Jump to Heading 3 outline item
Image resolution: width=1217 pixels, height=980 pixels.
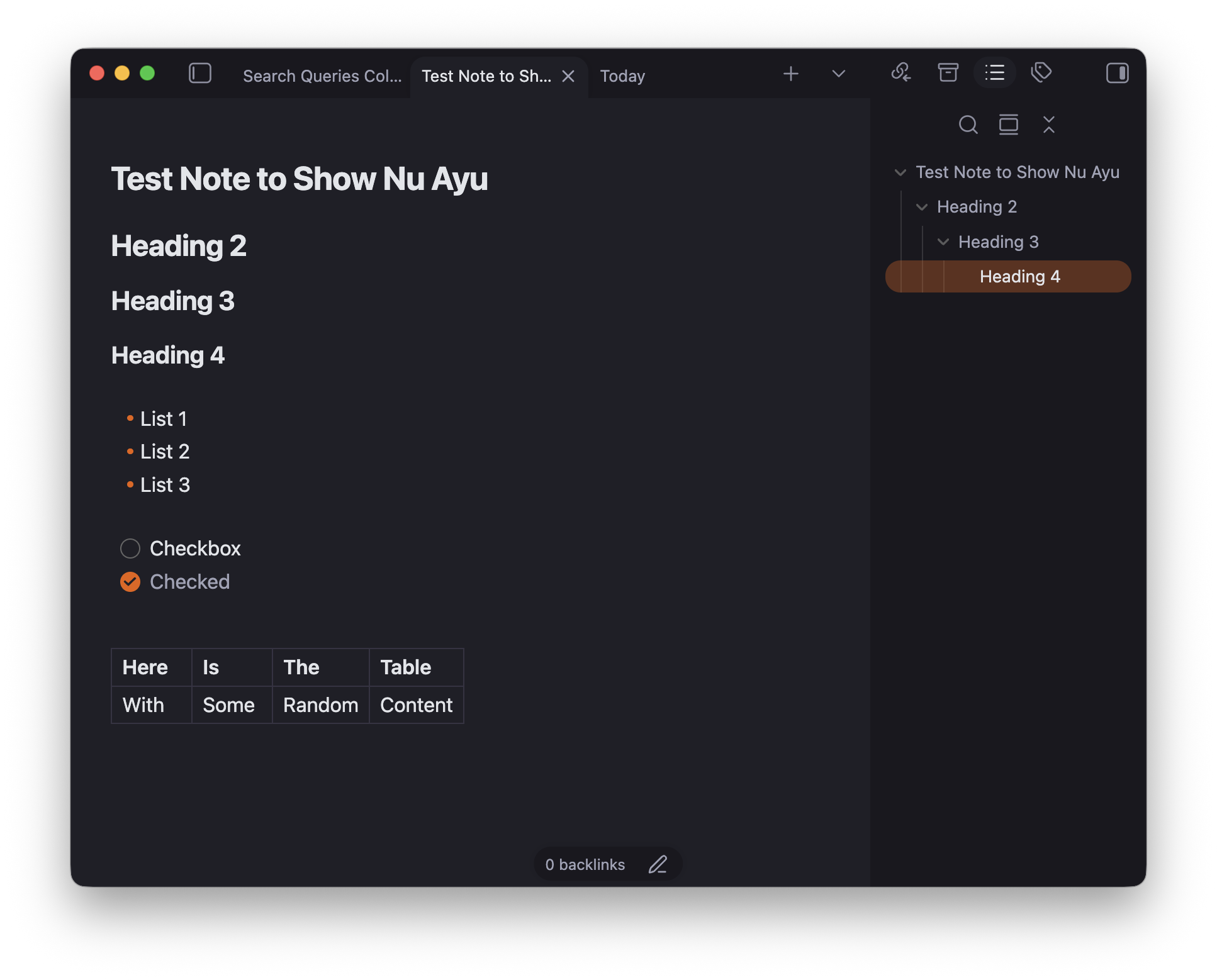998,242
